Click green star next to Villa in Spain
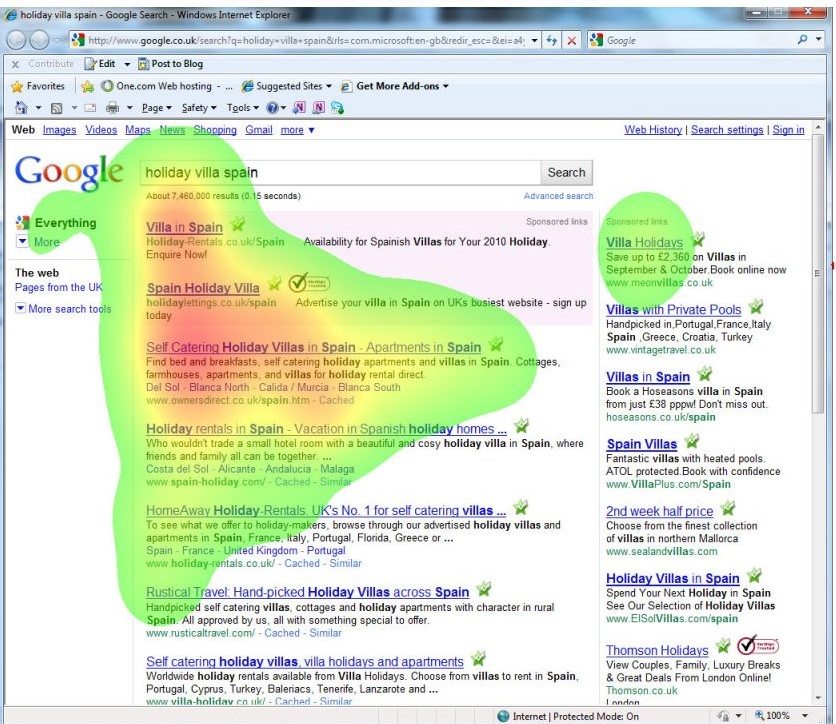Viewport: 836px width, 724px height. click(237, 225)
